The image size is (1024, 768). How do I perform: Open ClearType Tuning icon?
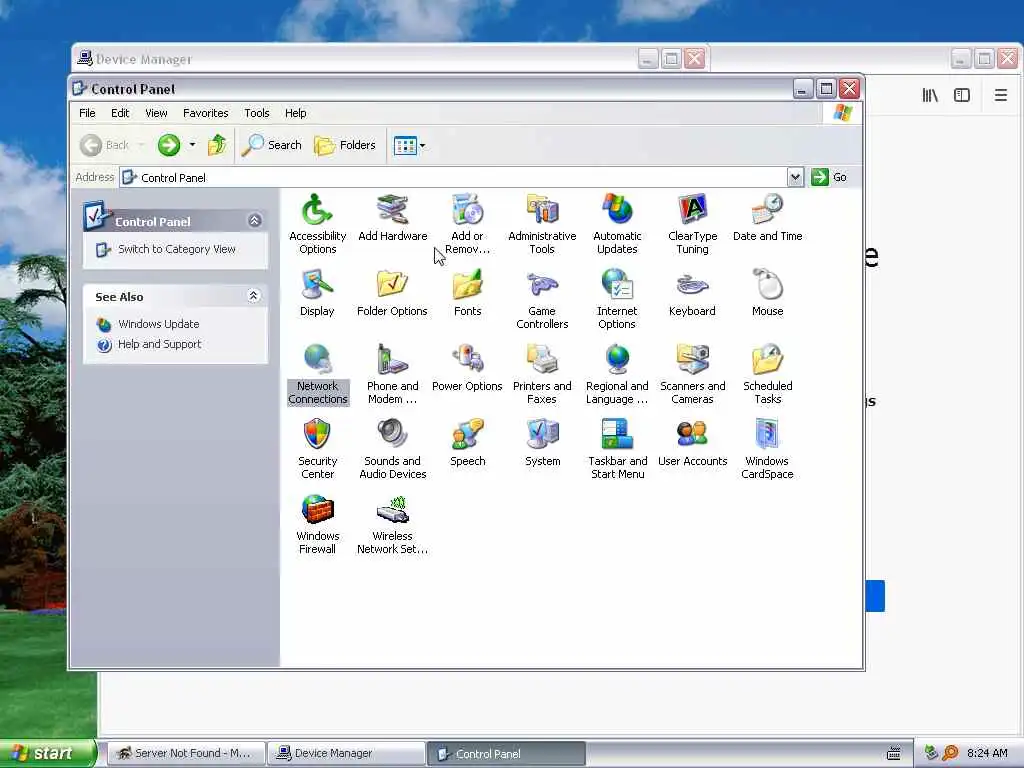pyautogui.click(x=692, y=224)
